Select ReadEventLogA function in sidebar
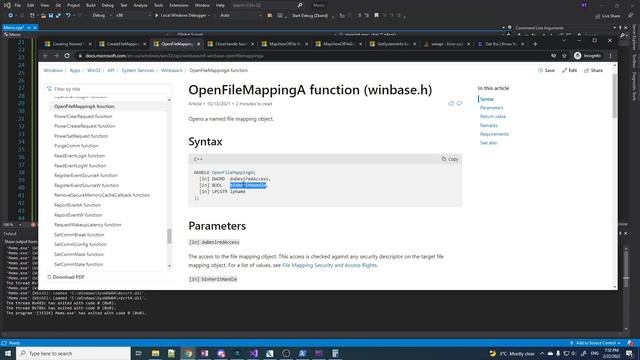 pyautogui.click(x=79, y=156)
